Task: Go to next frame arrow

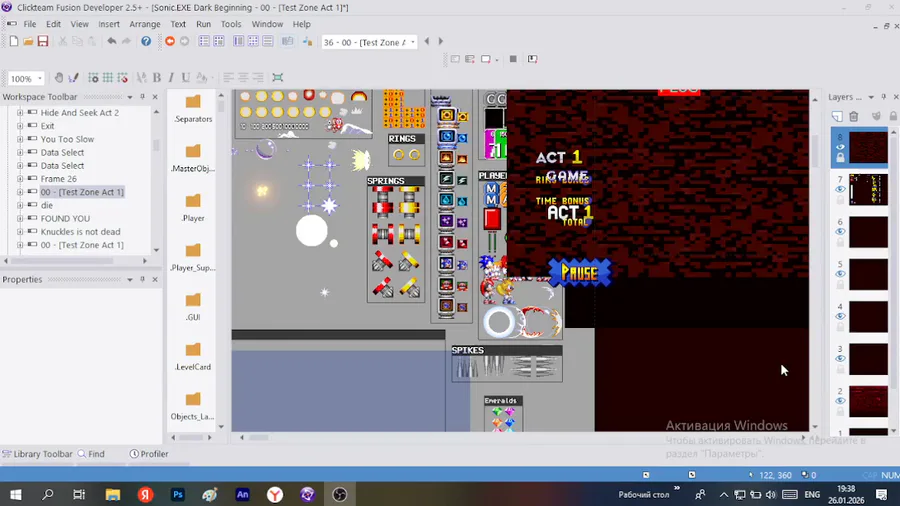Action: [x=441, y=41]
